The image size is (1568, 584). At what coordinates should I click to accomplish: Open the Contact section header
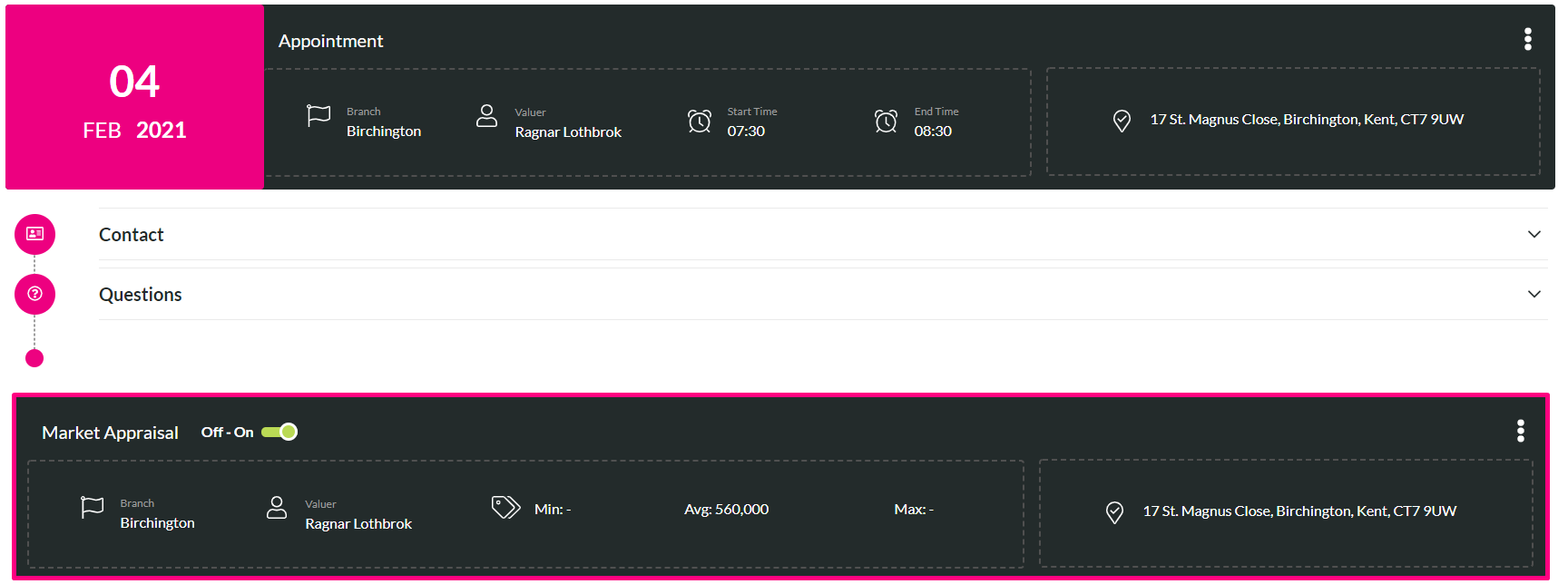(x=823, y=234)
